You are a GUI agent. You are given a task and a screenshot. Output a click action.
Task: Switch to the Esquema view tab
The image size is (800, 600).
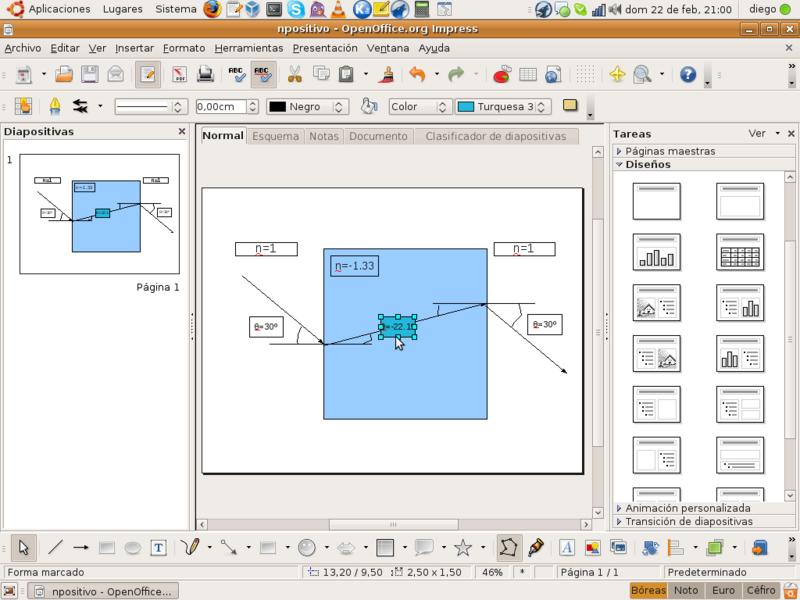pyautogui.click(x=275, y=136)
